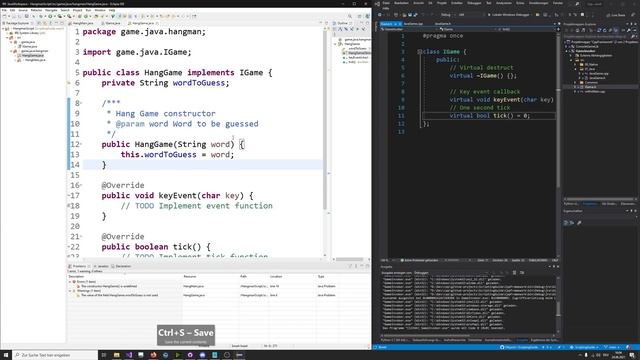Viewport: 640px width, 360px height.
Task: Expand JRE System Library in Package Explorer
Action: pyautogui.click(x=7, y=33)
